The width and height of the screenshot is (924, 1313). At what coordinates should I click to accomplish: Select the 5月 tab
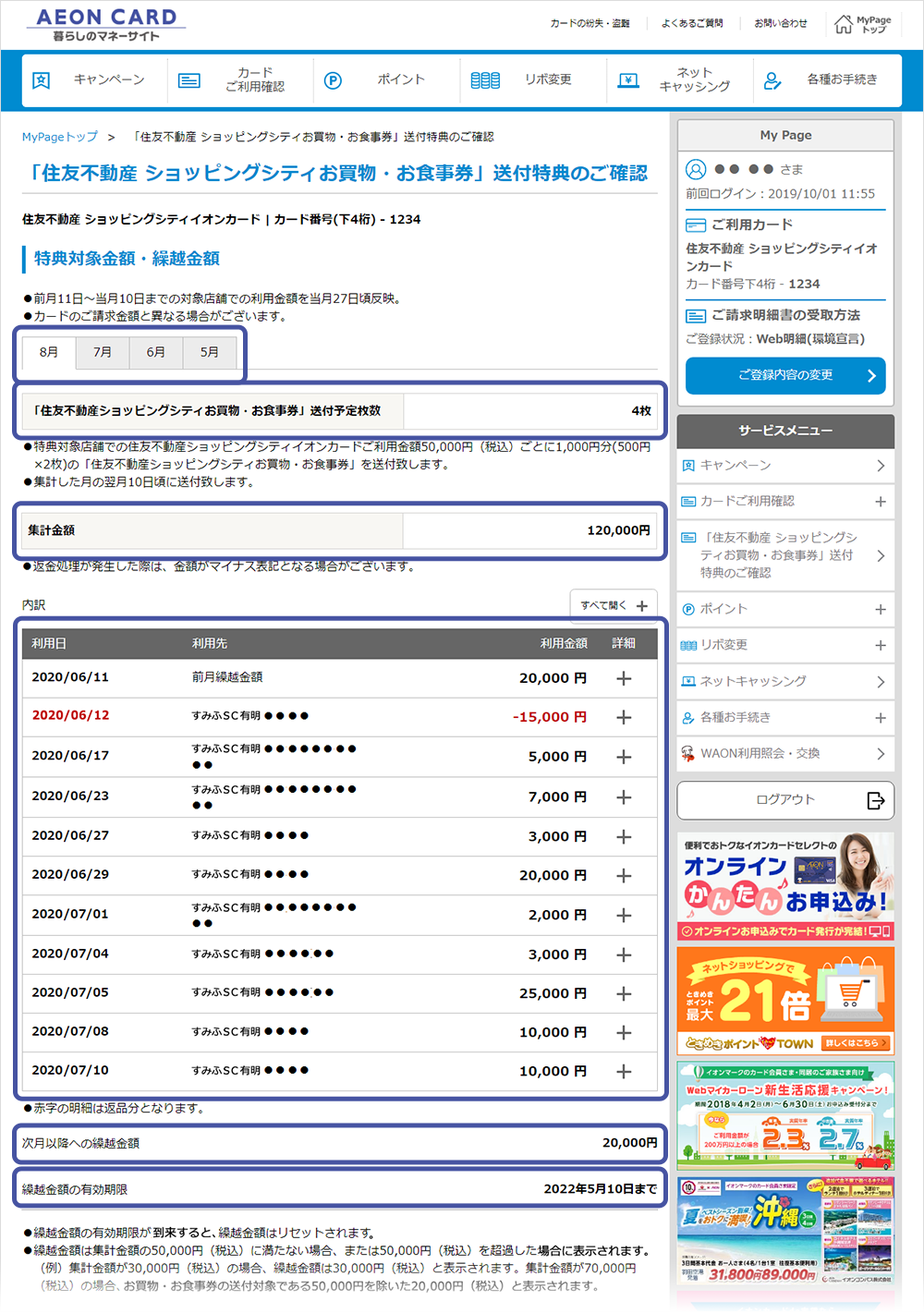[210, 352]
